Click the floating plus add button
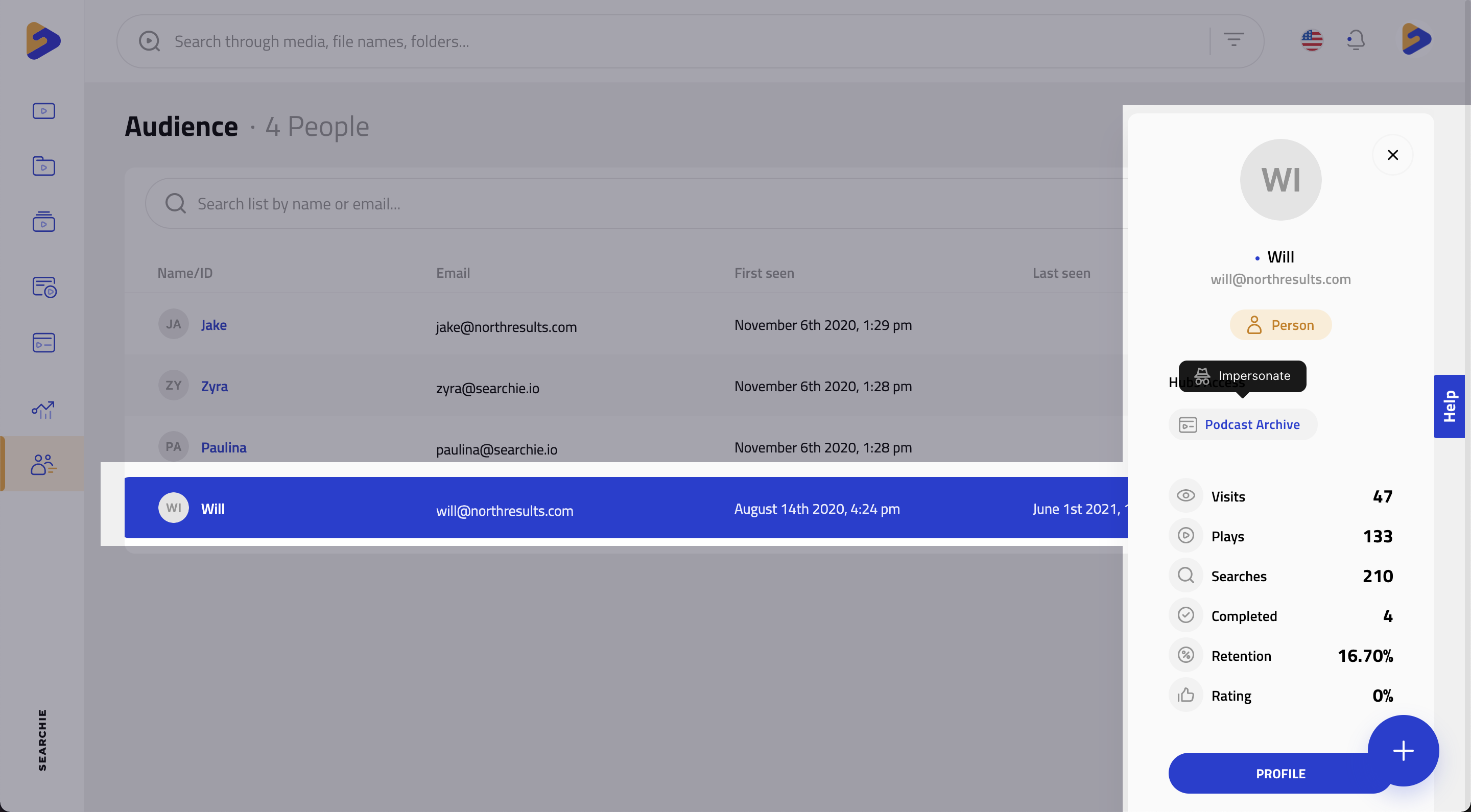The image size is (1471, 812). [1403, 750]
